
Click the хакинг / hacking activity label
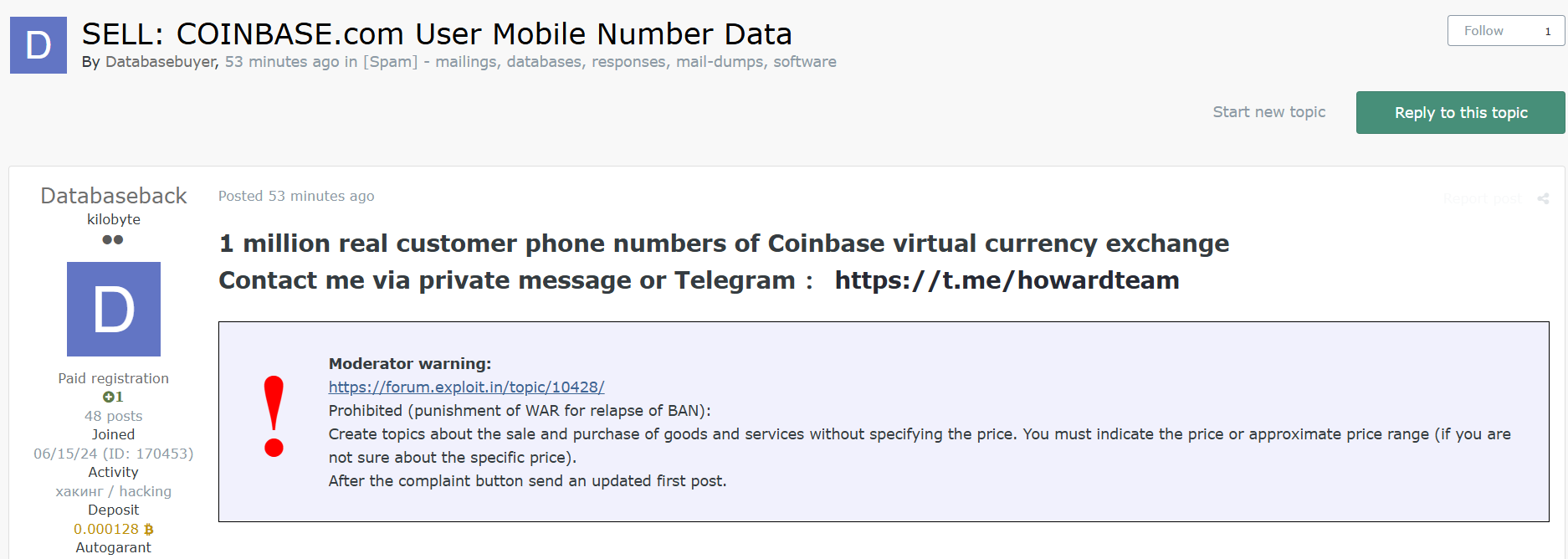pos(113,490)
